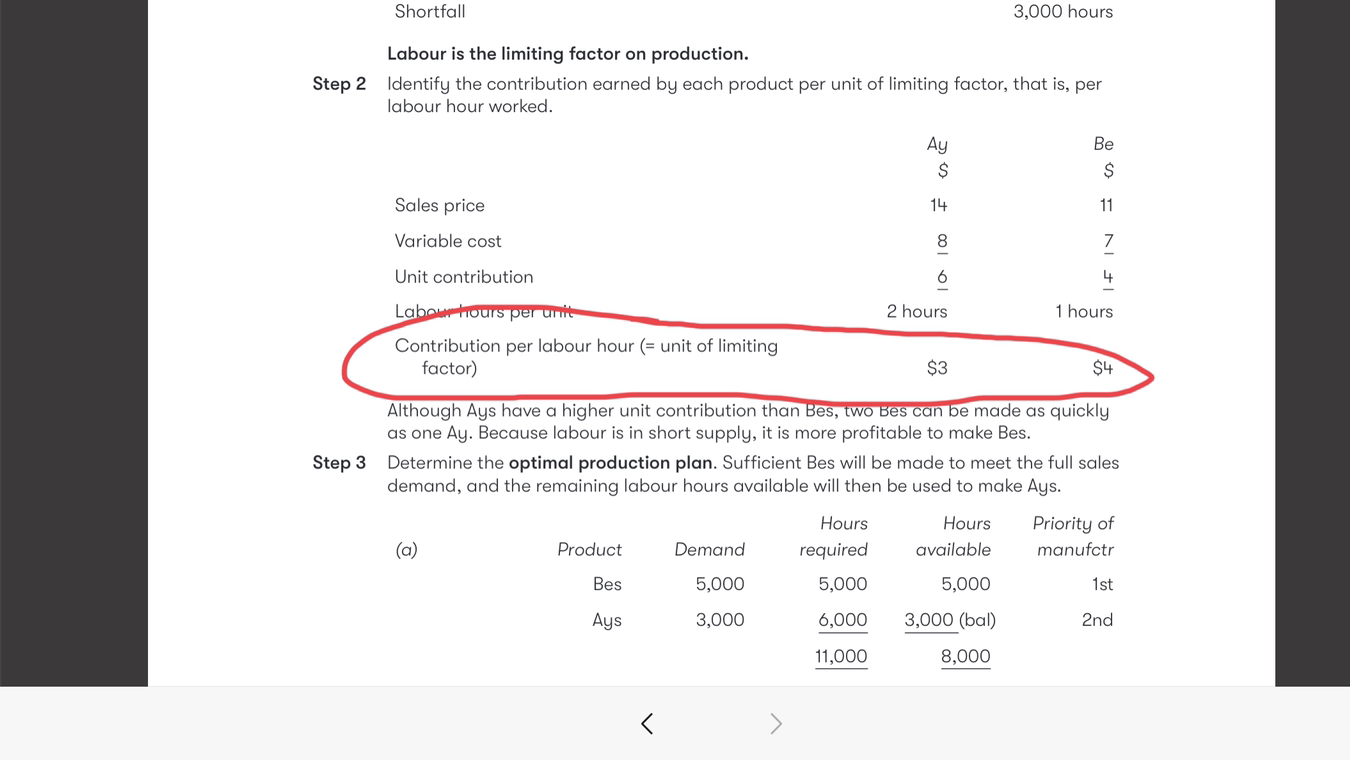This screenshot has height=760, width=1350.
Task: Go to next page using right chevron
Action: [x=775, y=723]
